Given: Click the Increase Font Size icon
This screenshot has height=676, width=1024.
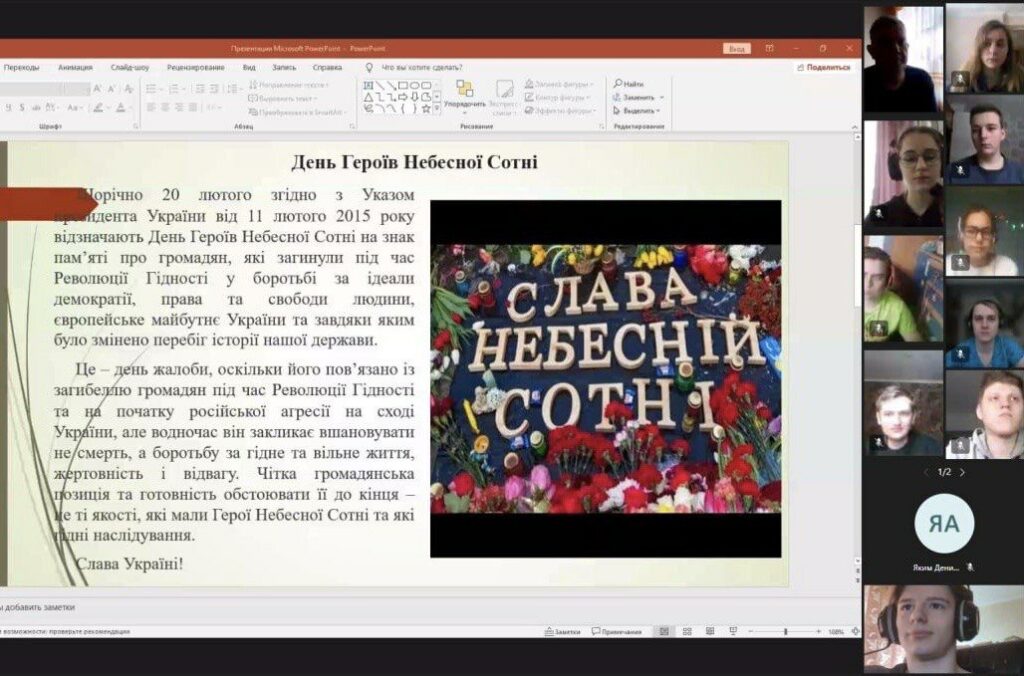Looking at the screenshot, I should (97, 89).
